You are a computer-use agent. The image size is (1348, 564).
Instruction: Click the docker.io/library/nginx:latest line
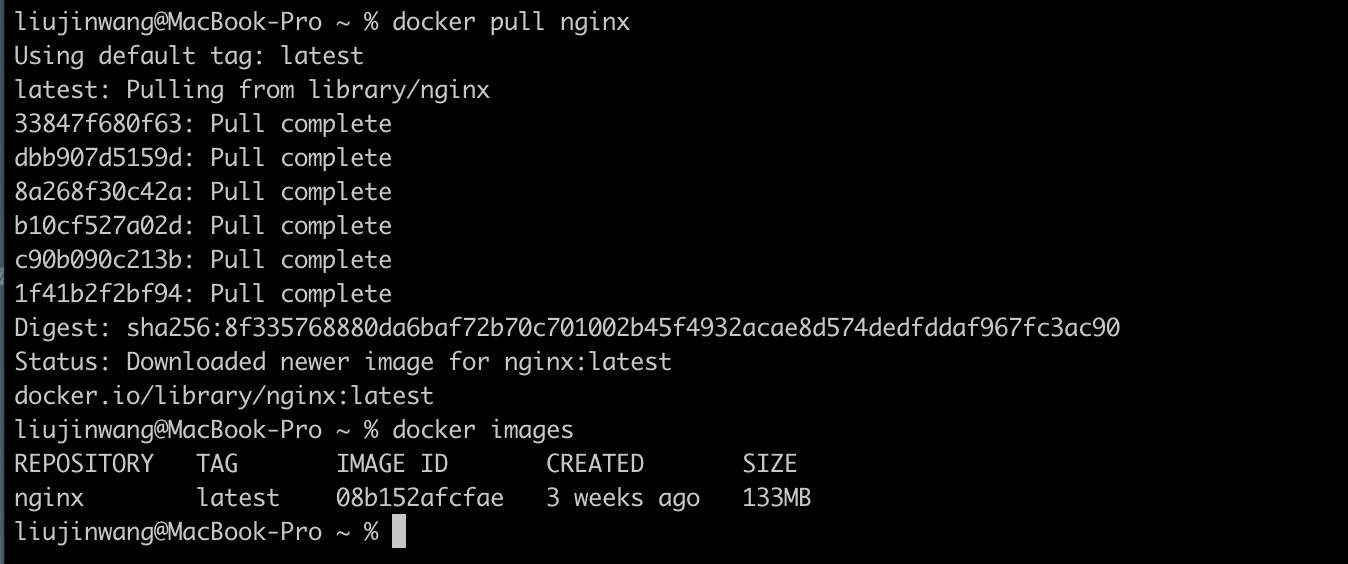[224, 395]
